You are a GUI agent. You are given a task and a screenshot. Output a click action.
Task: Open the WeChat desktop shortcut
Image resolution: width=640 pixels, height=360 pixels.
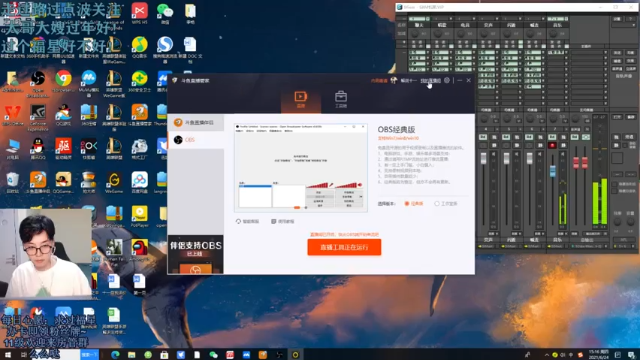(x=165, y=13)
